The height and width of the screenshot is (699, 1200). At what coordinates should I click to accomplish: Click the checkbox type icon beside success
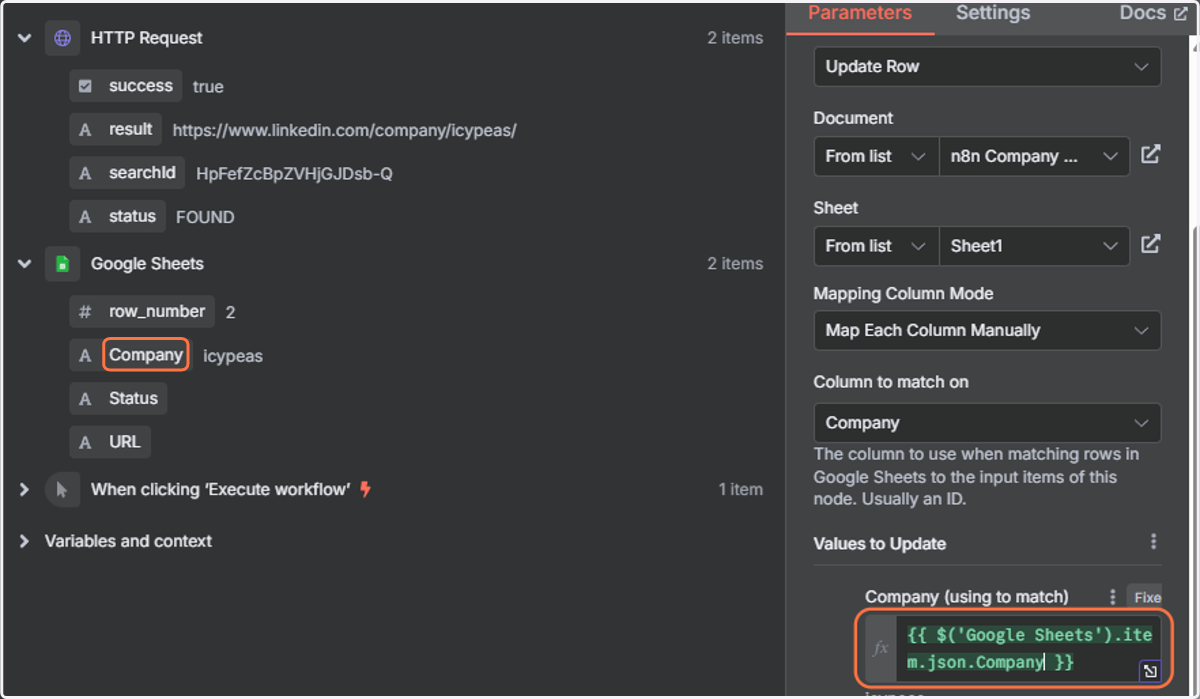(x=85, y=86)
